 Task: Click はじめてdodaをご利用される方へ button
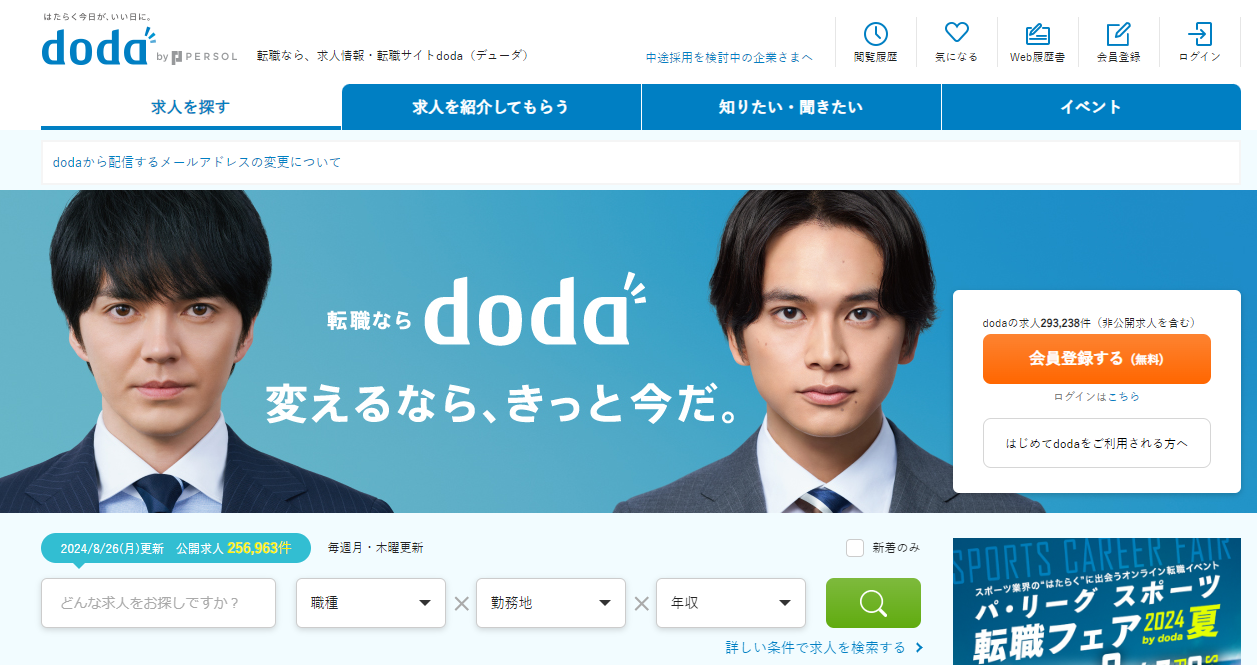1097,443
